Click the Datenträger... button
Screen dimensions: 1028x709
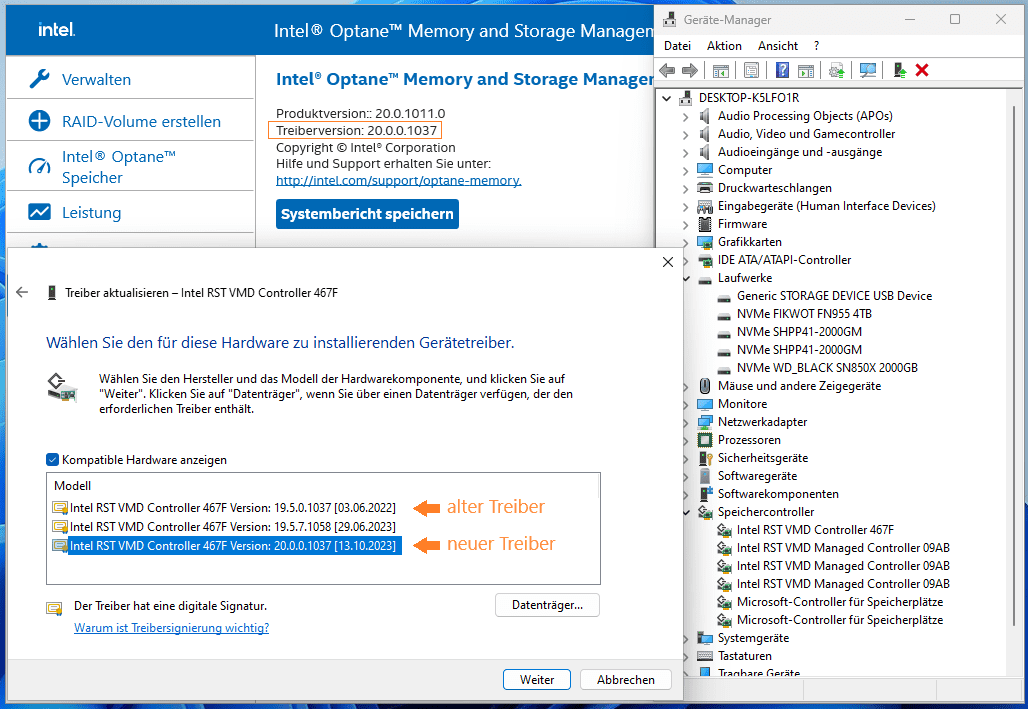[547, 605]
